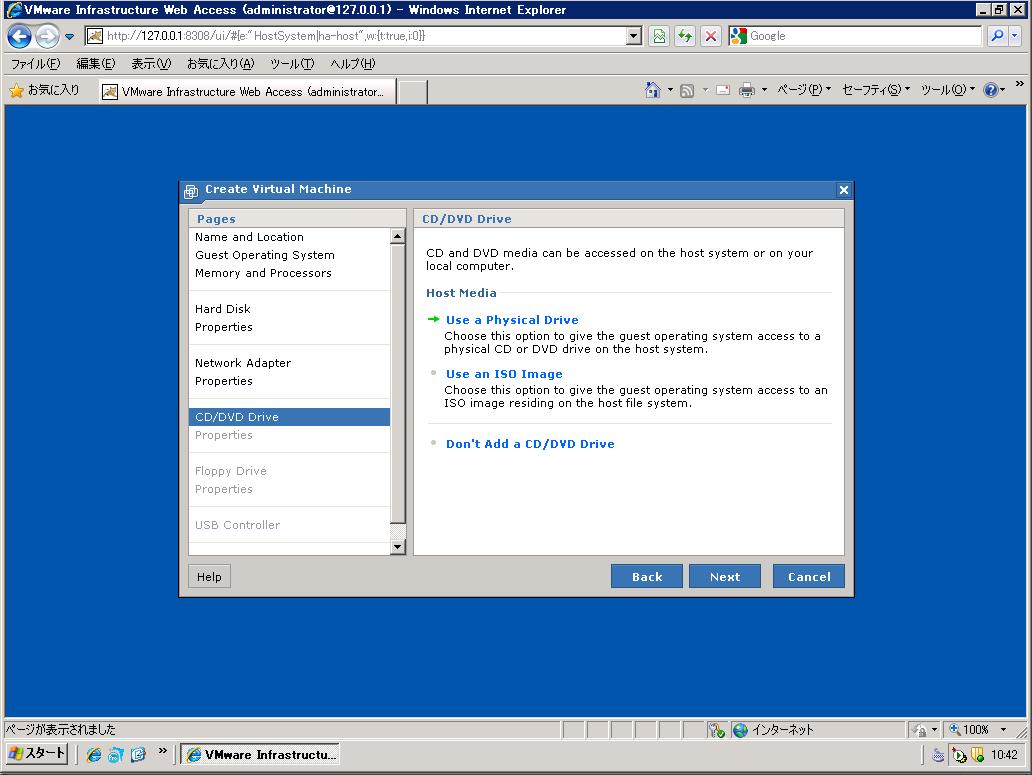1032x775 pixels.
Task: Click the Help button in dialog
Action: tap(209, 576)
